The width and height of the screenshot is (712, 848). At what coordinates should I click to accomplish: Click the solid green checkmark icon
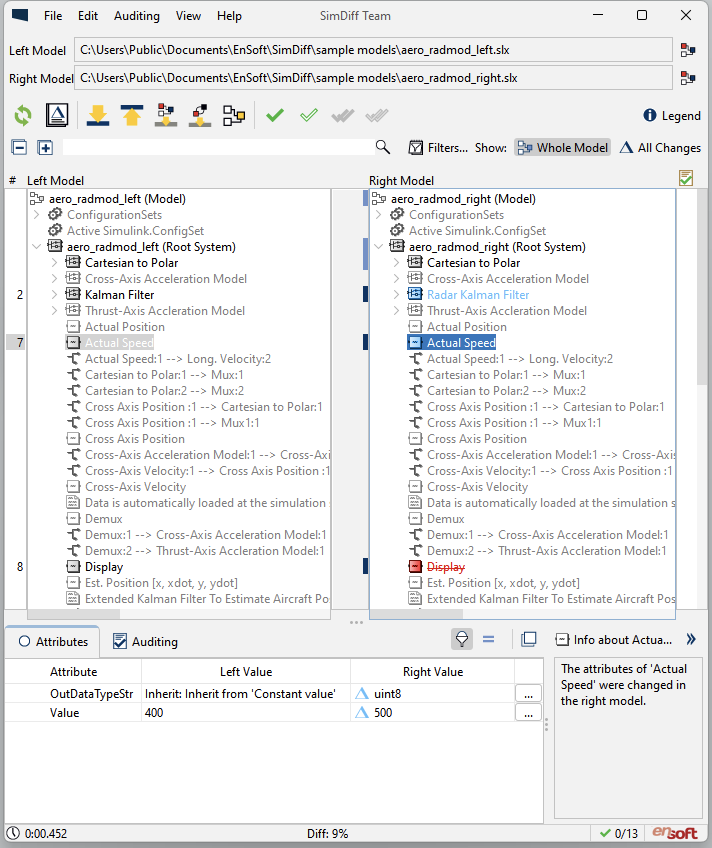click(x=275, y=115)
